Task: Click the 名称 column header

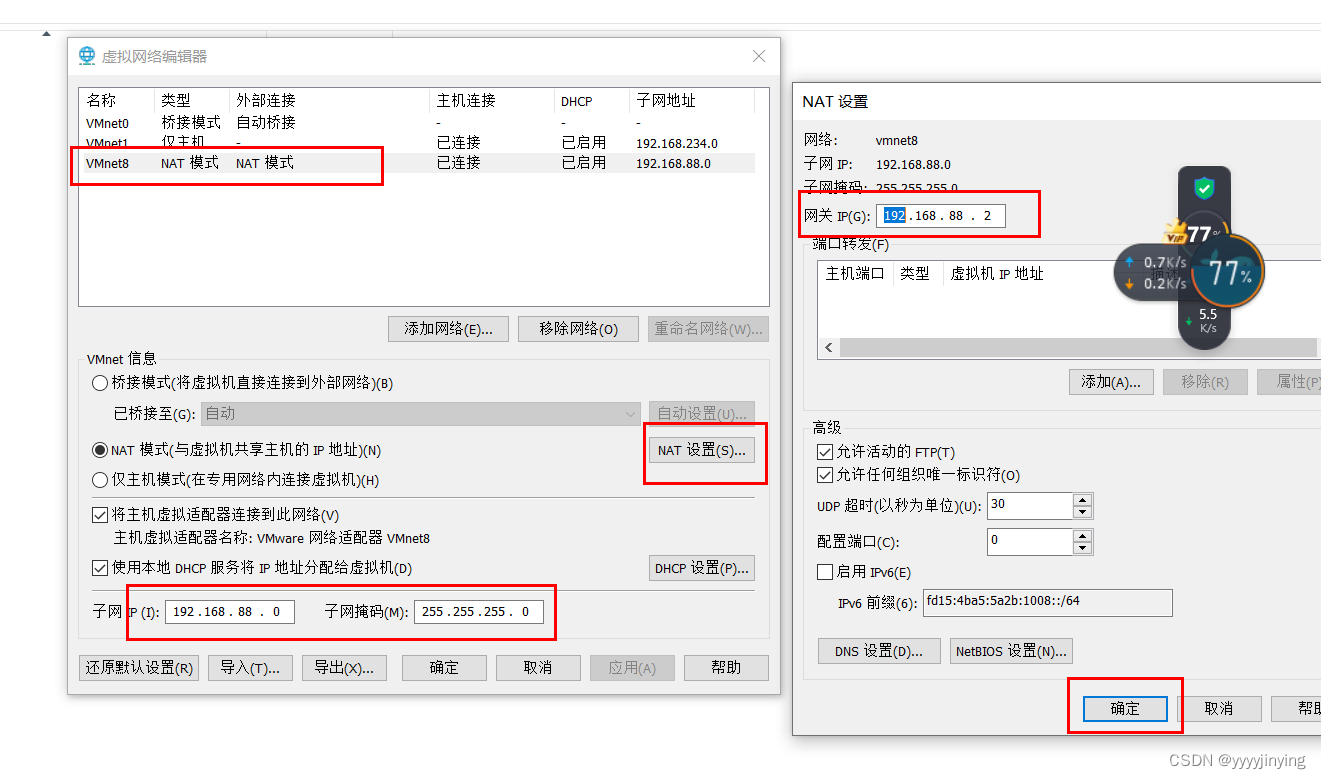Action: coord(117,101)
